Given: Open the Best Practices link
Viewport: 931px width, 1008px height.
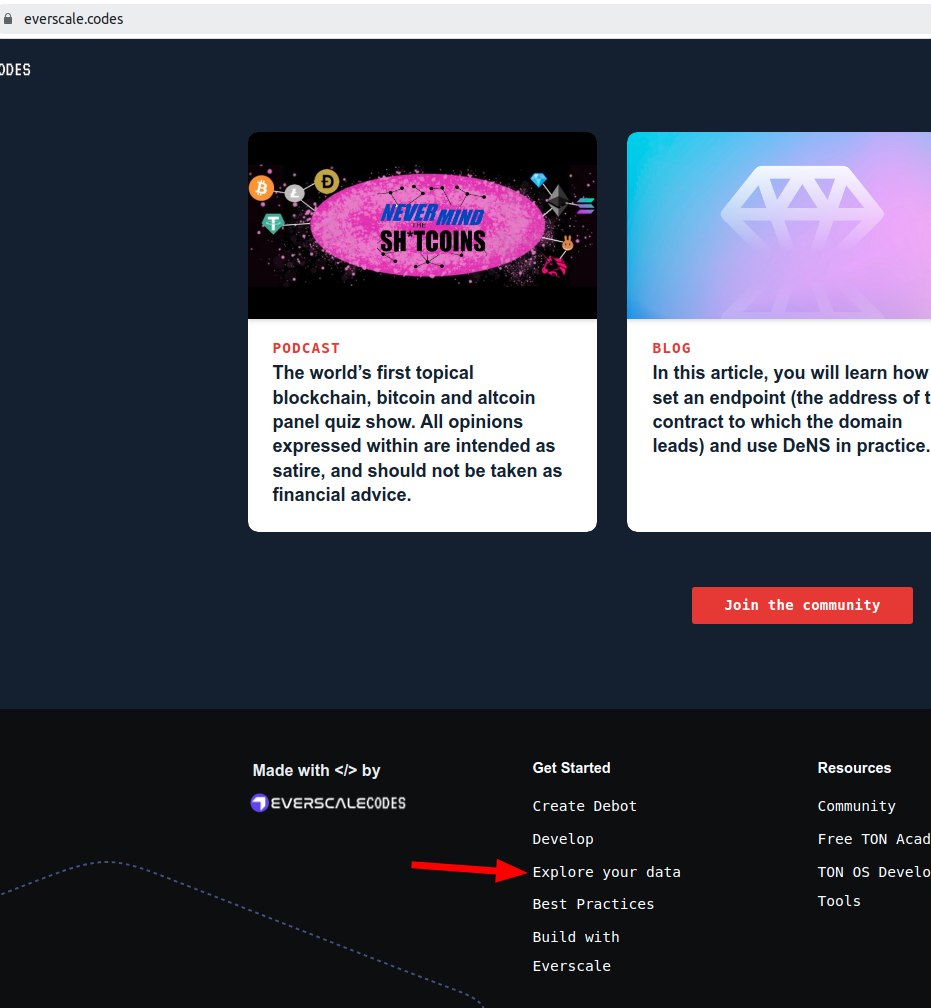Looking at the screenshot, I should (593, 904).
